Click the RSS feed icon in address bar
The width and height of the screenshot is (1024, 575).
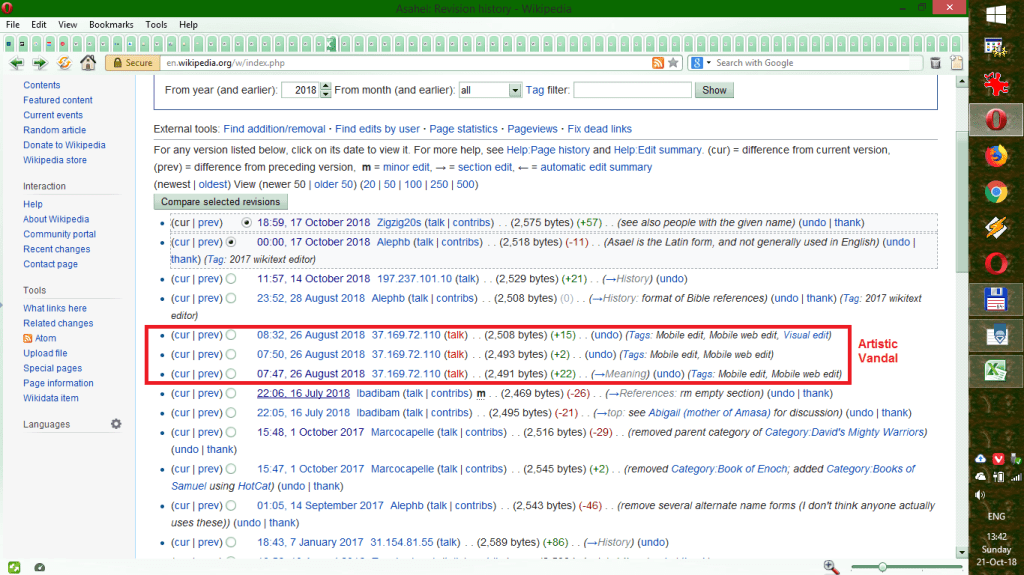click(x=657, y=63)
